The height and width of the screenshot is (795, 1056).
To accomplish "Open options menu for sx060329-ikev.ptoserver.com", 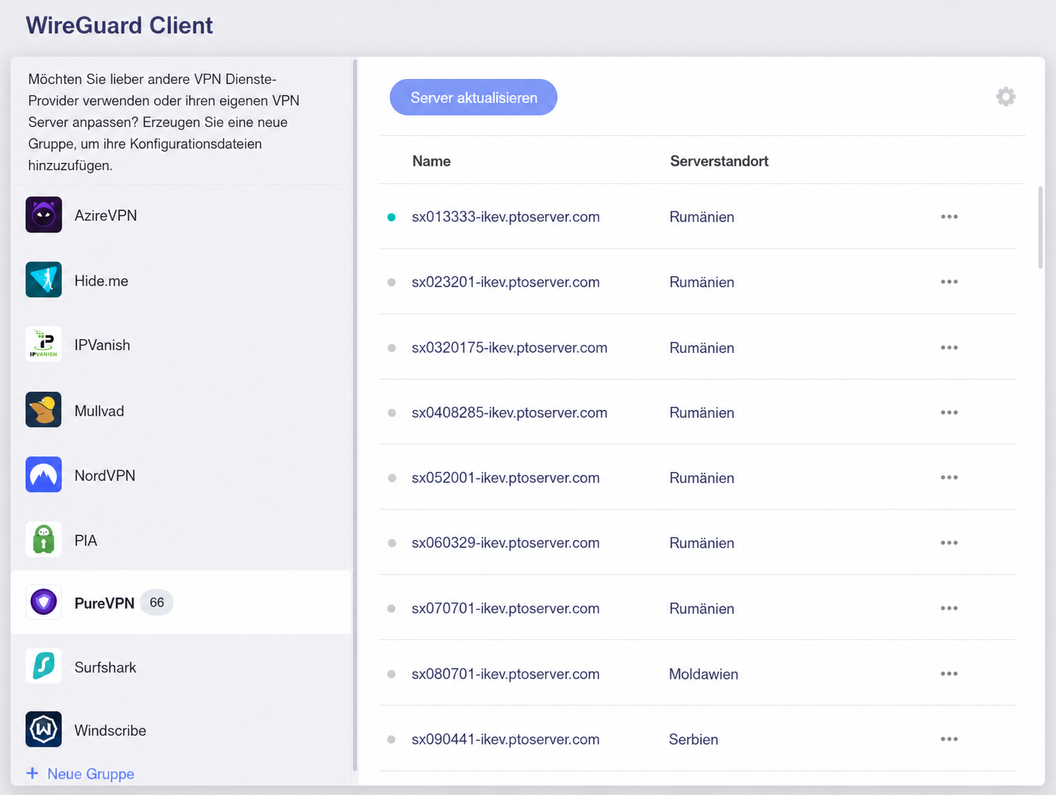I will [x=949, y=543].
